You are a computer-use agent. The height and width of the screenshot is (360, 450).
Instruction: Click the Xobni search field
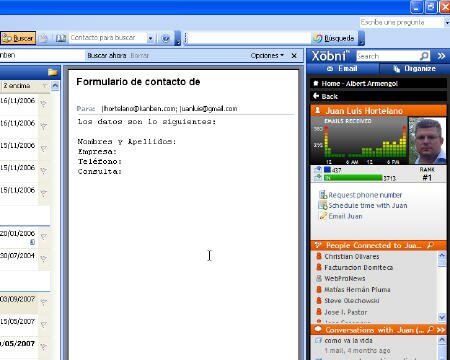coord(388,56)
